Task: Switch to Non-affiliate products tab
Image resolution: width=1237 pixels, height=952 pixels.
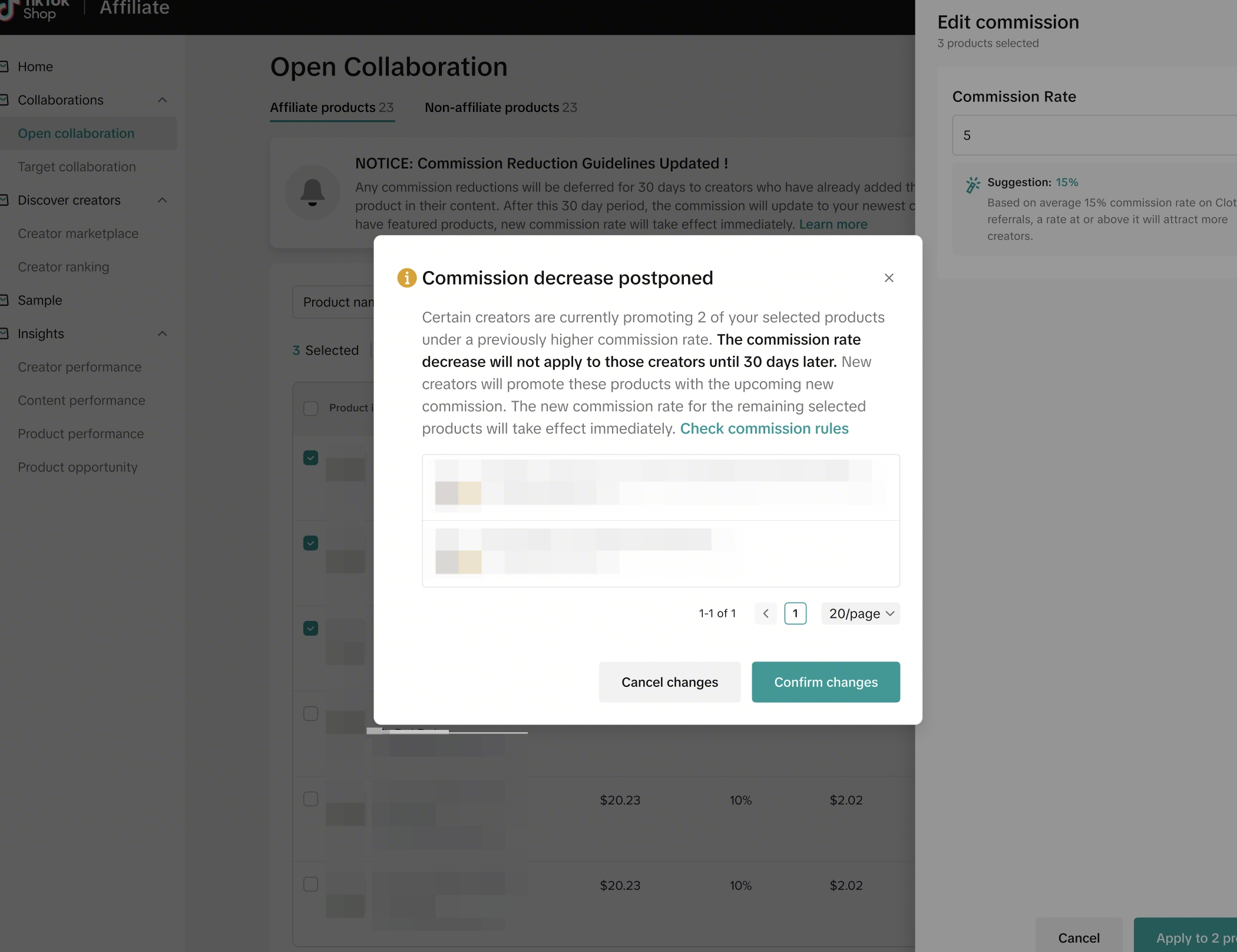Action: 500,107
